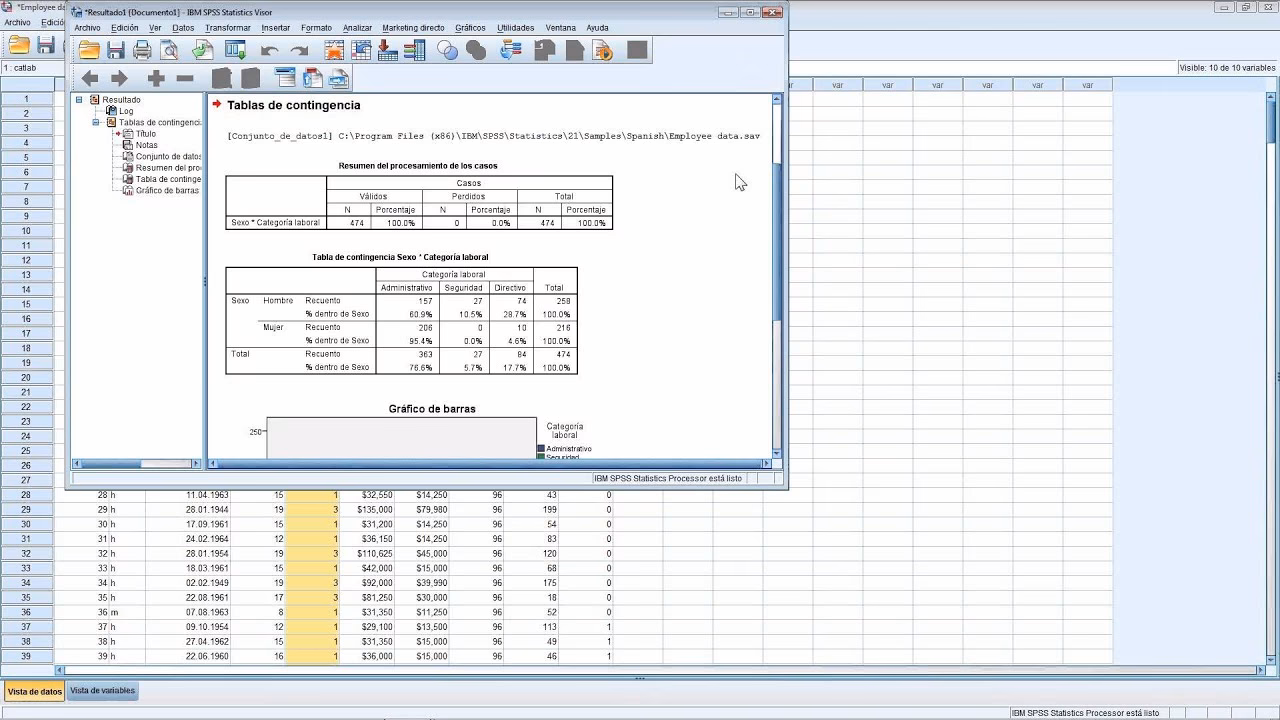Select the Vista de datos tab
Image resolution: width=1280 pixels, height=720 pixels.
pos(35,691)
